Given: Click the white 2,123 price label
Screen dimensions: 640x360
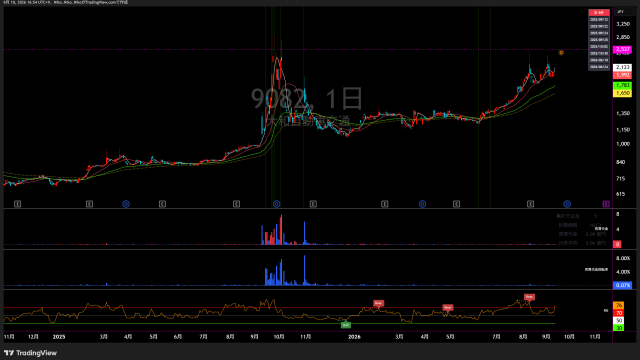Looking at the screenshot, I should pyautogui.click(x=623, y=67).
